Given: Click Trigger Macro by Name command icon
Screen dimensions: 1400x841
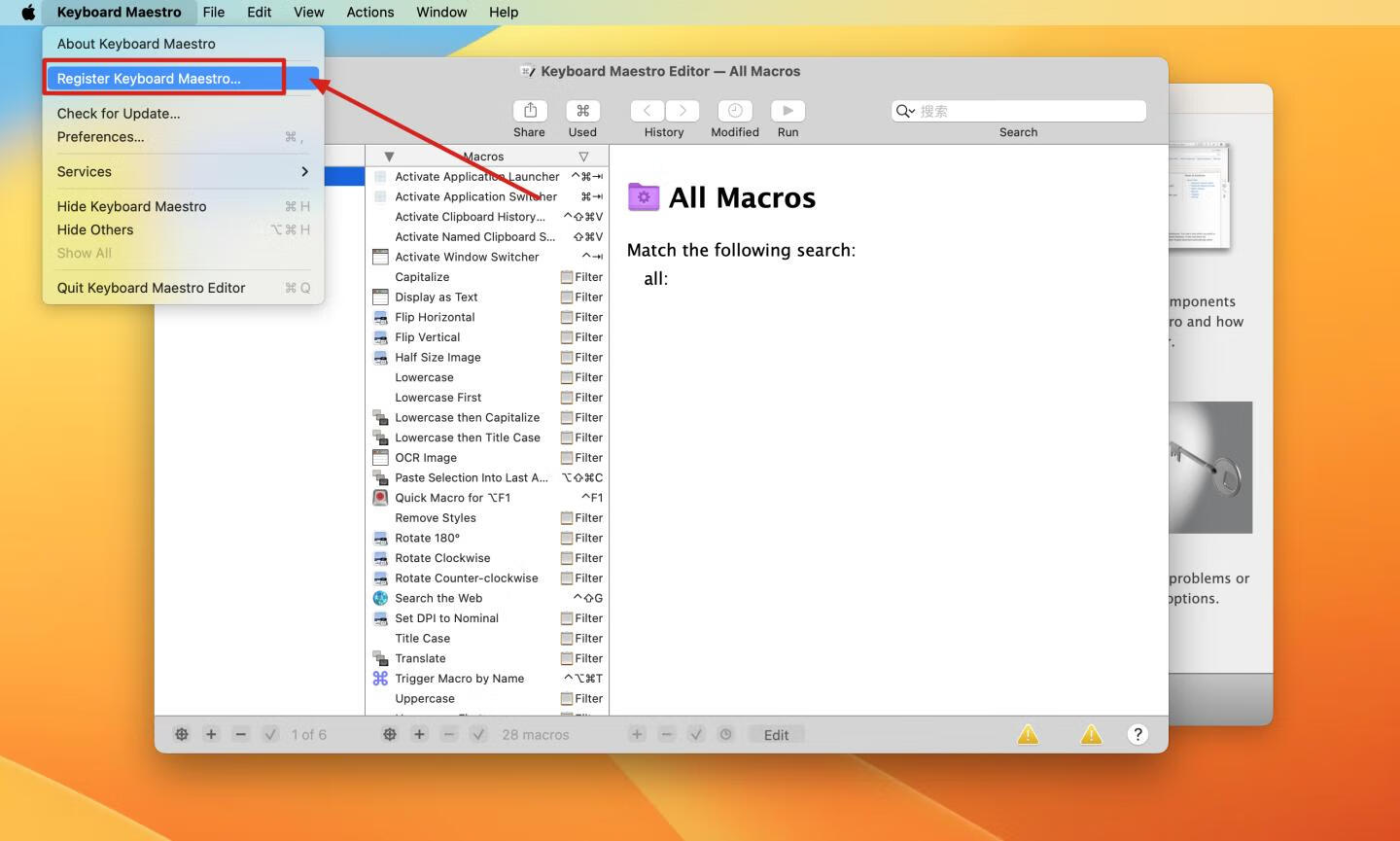Looking at the screenshot, I should (380, 679).
